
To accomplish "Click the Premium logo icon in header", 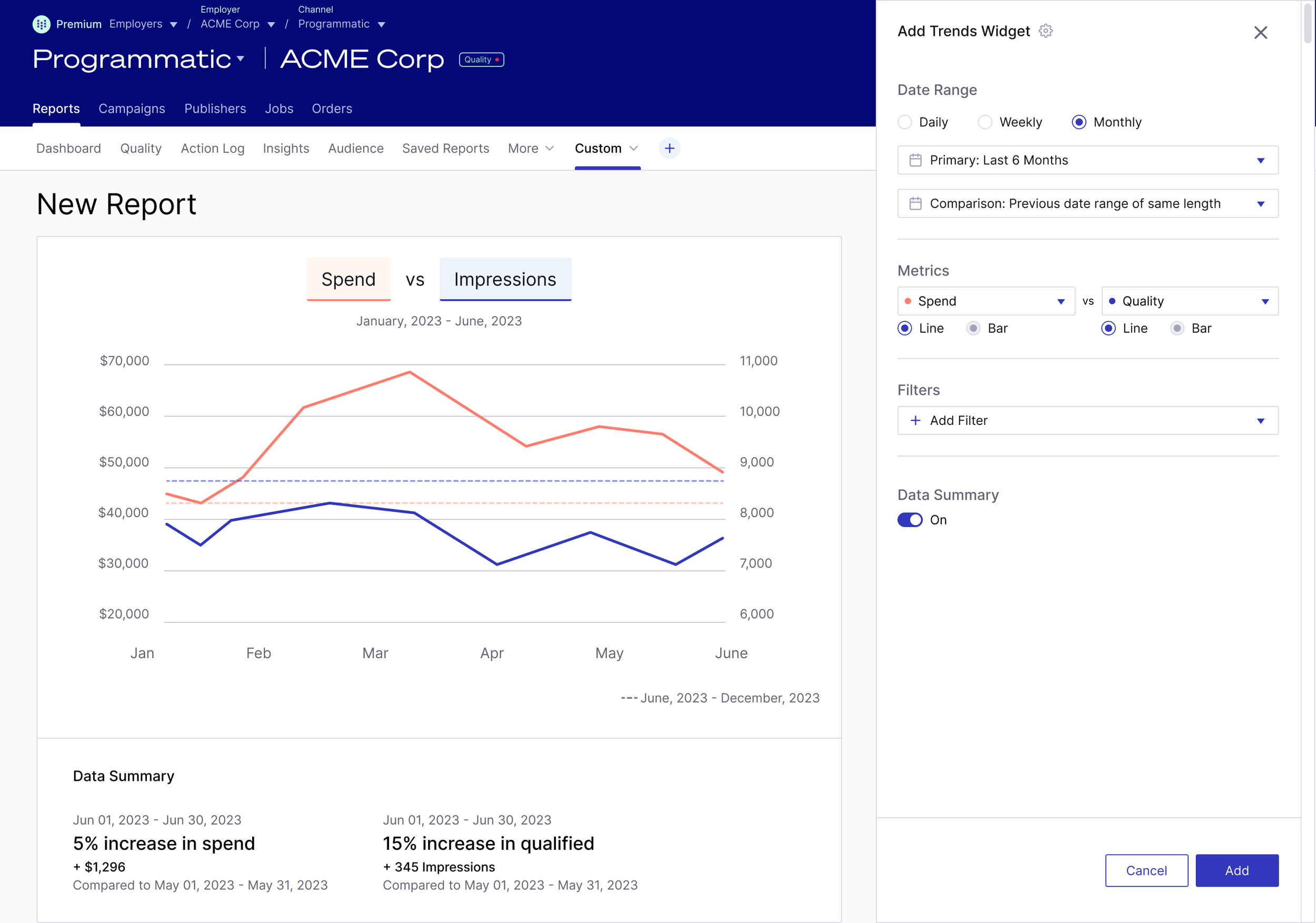I will (41, 24).
